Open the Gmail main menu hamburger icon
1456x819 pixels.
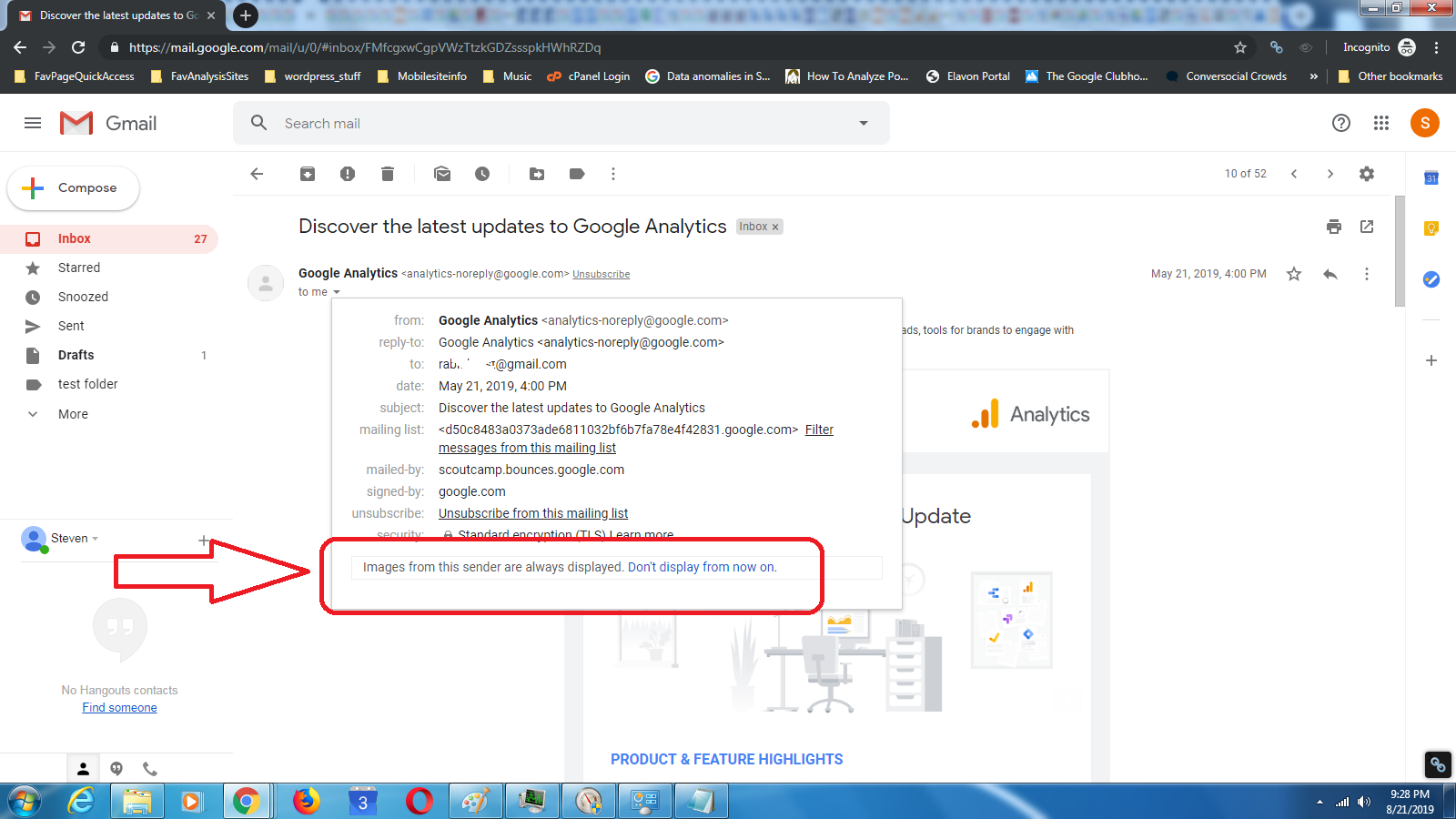point(33,123)
